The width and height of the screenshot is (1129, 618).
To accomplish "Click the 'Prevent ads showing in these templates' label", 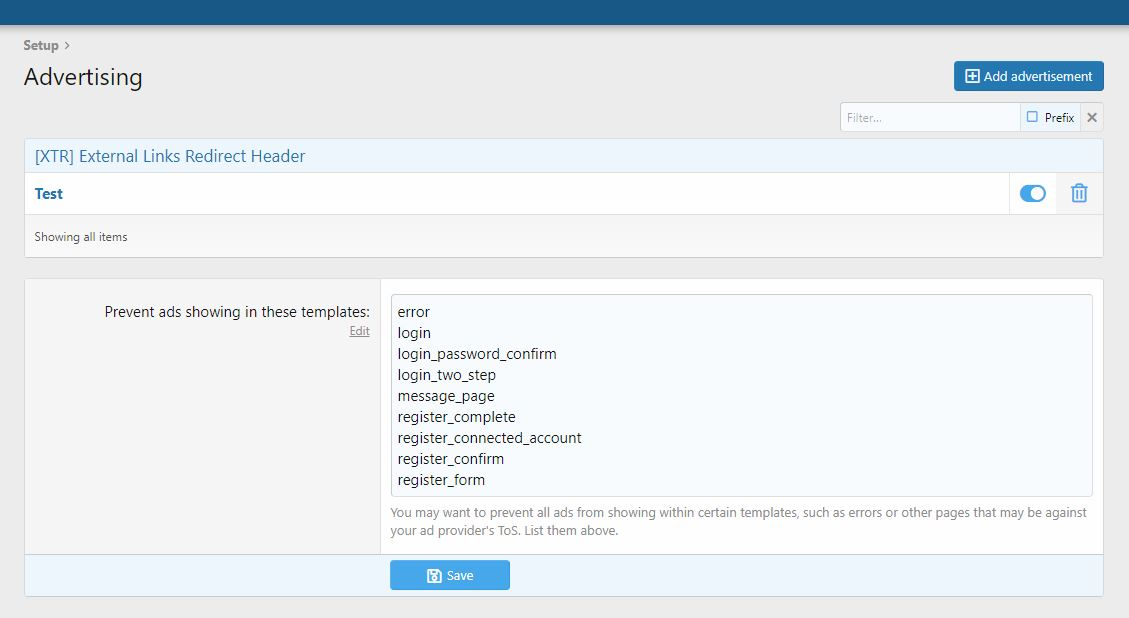I will pos(237,312).
